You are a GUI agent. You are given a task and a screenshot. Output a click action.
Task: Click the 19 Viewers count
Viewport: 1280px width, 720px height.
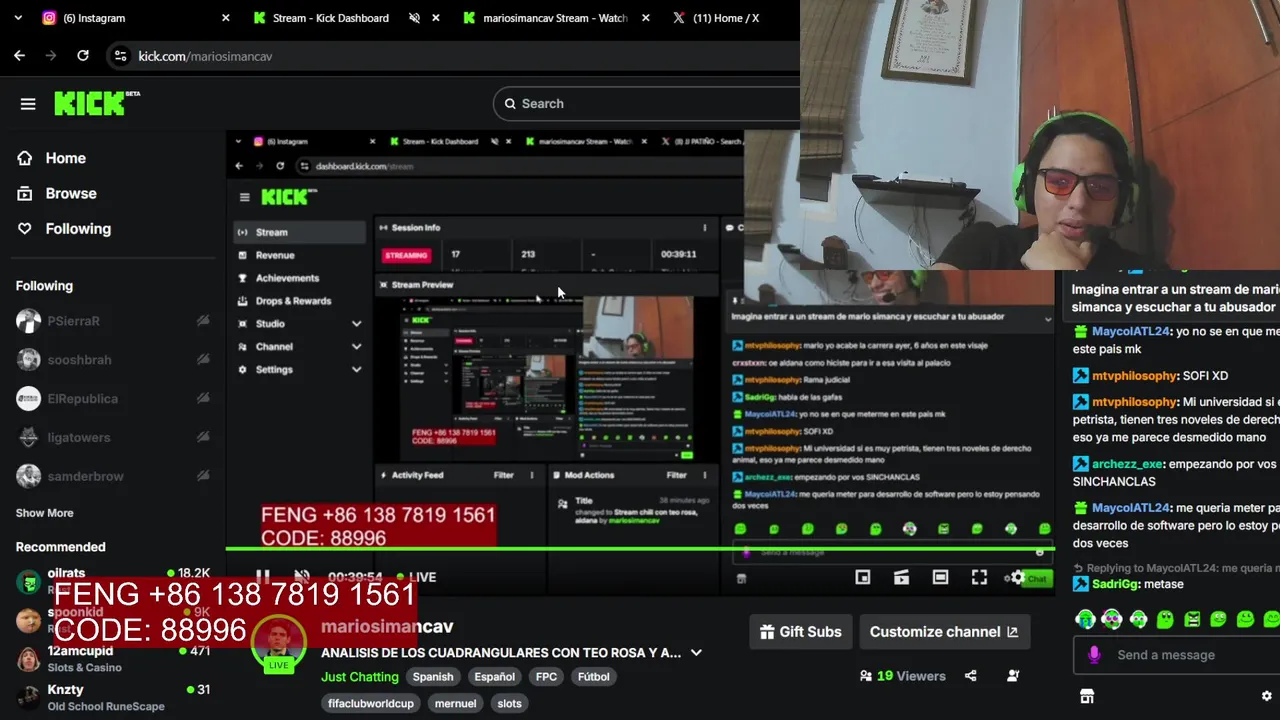click(x=902, y=676)
